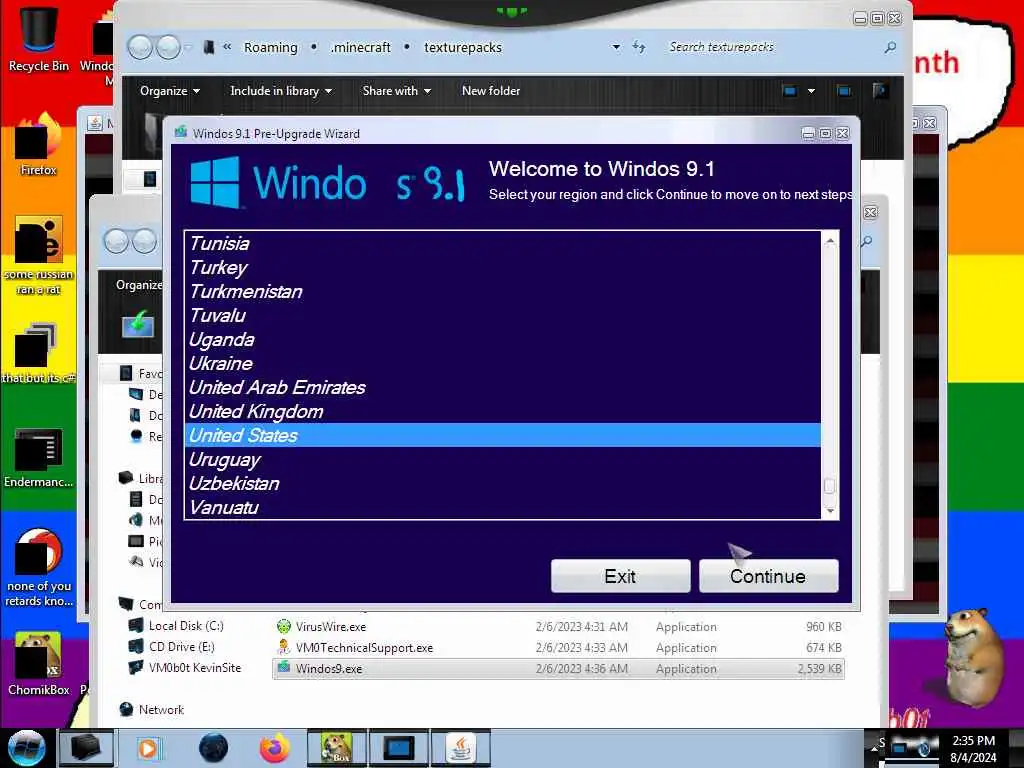
Task: Open Include in library dropdown
Action: [281, 91]
